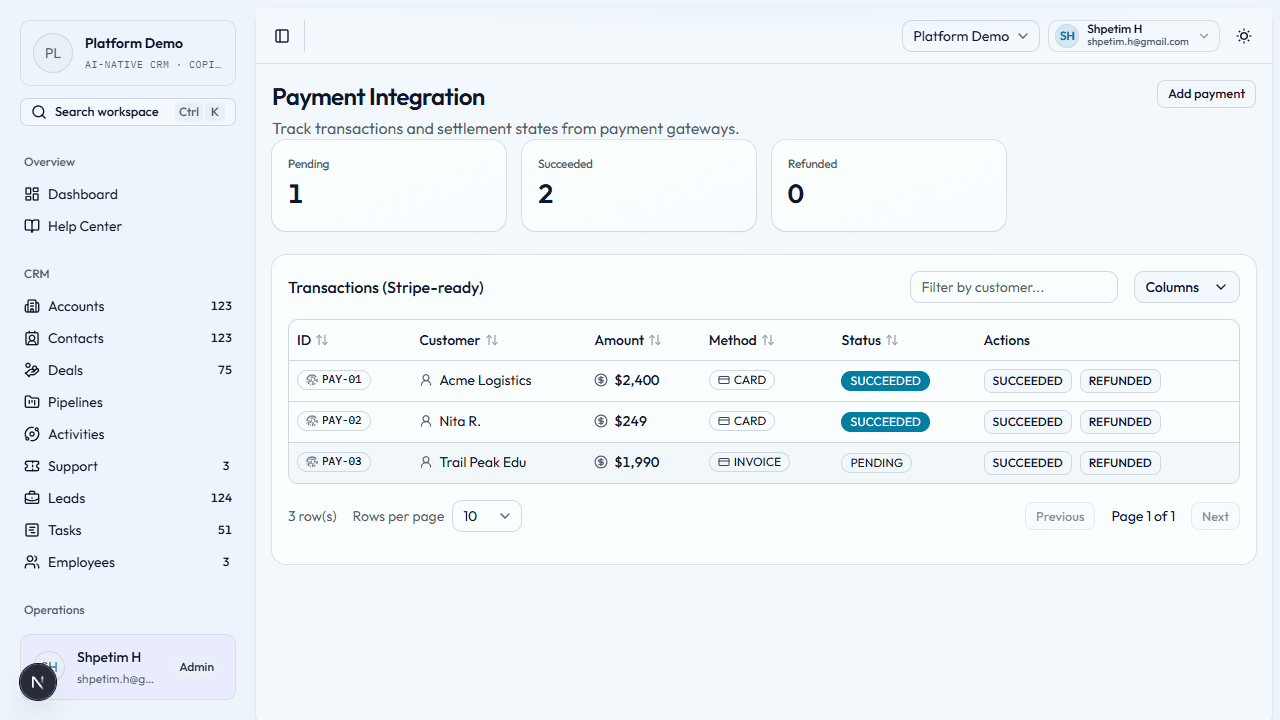Open the Shpetim H account menu
This screenshot has height=720, width=1280.
coord(1133,35)
